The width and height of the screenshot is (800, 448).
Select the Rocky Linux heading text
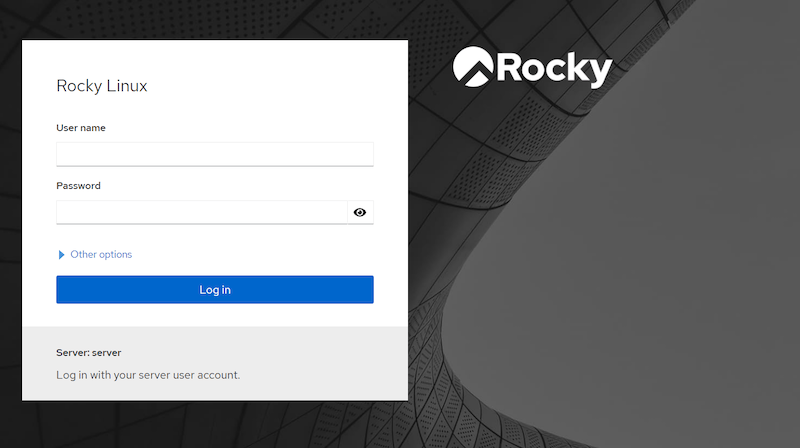pos(102,86)
